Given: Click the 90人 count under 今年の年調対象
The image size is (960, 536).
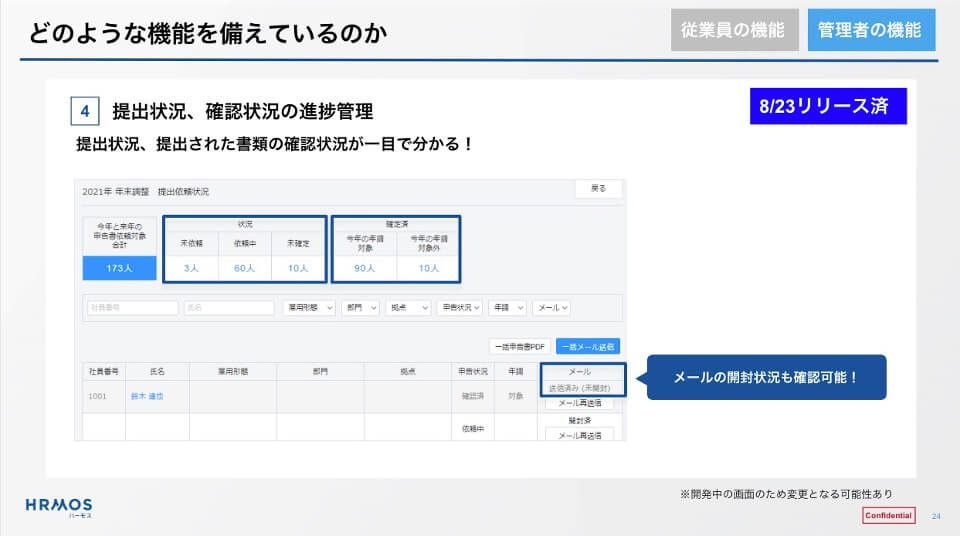Looking at the screenshot, I should coord(364,268).
